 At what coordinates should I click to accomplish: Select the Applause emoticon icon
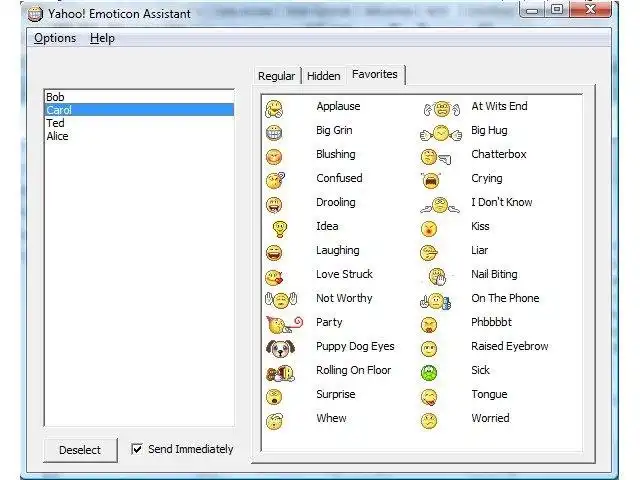coord(274,109)
